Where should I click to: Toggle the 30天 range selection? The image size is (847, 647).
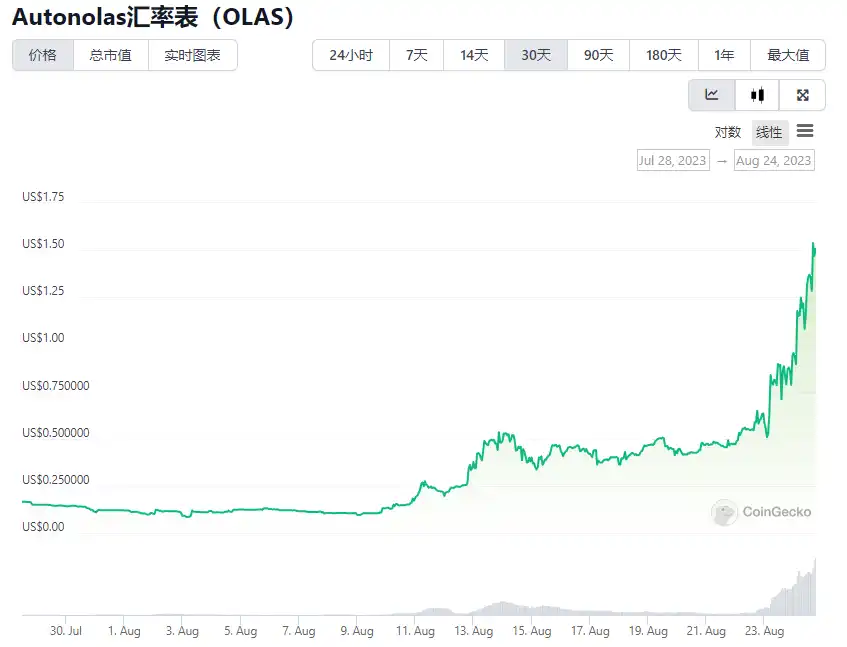[x=536, y=55]
